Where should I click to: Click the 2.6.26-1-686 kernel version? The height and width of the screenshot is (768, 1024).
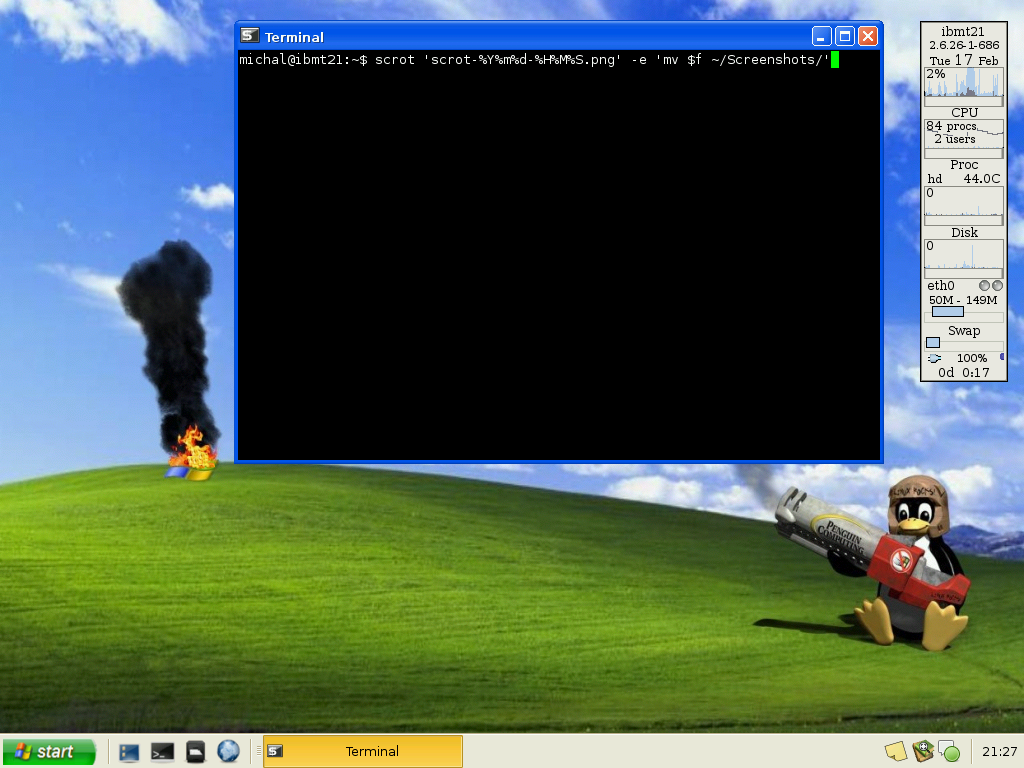click(964, 45)
